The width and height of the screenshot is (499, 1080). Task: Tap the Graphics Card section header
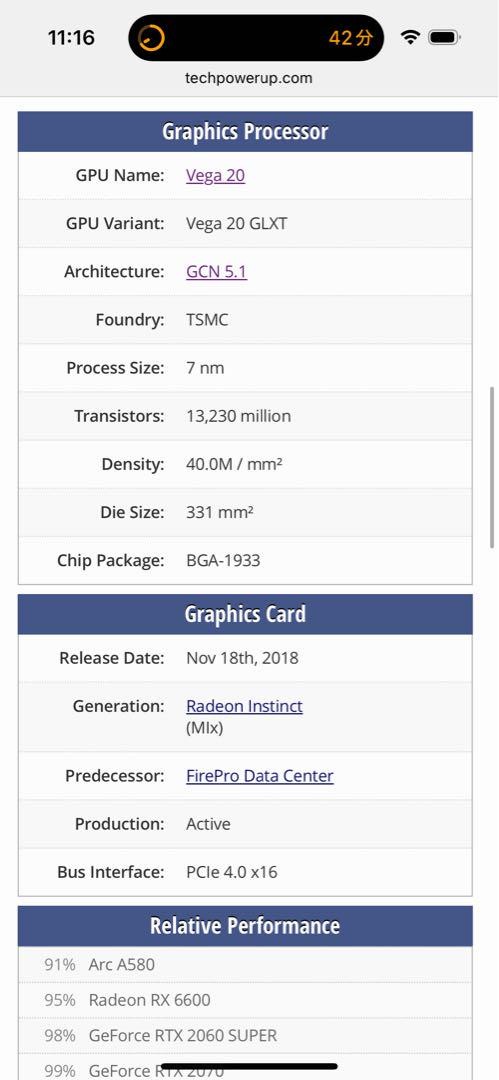coord(245,614)
